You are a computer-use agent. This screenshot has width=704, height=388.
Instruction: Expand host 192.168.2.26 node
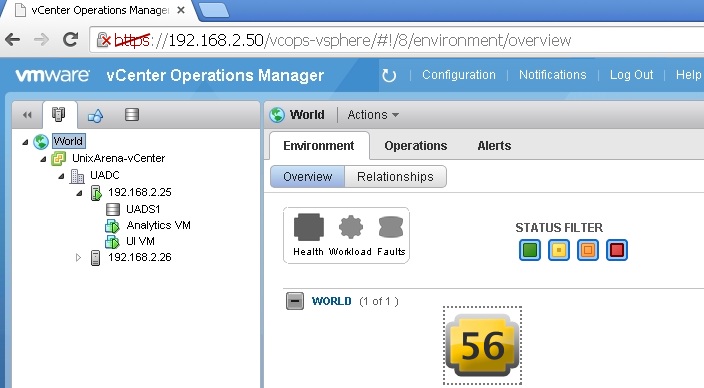click(78, 257)
